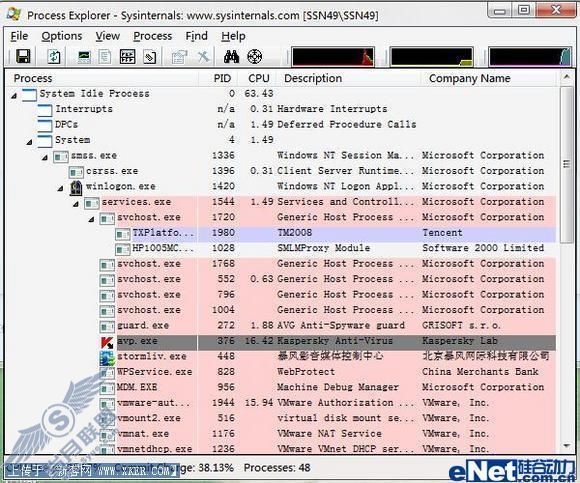The image size is (580, 483).
Task: Open the Help menu
Action: click(233, 36)
